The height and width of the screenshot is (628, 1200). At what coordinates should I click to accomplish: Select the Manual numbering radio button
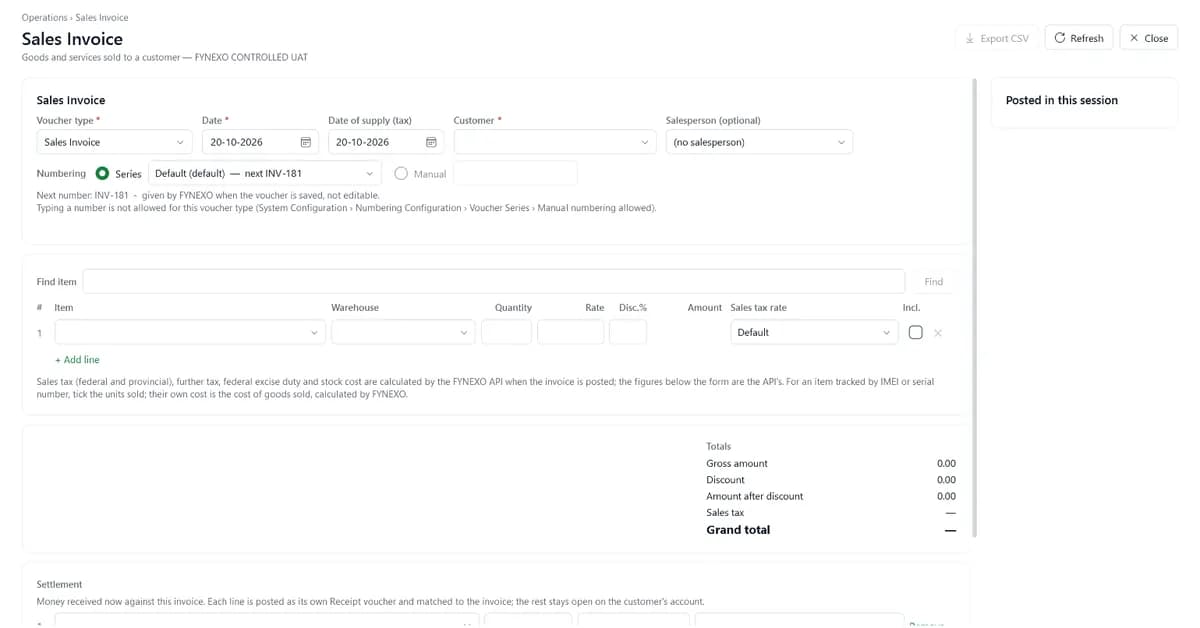[x=401, y=173]
